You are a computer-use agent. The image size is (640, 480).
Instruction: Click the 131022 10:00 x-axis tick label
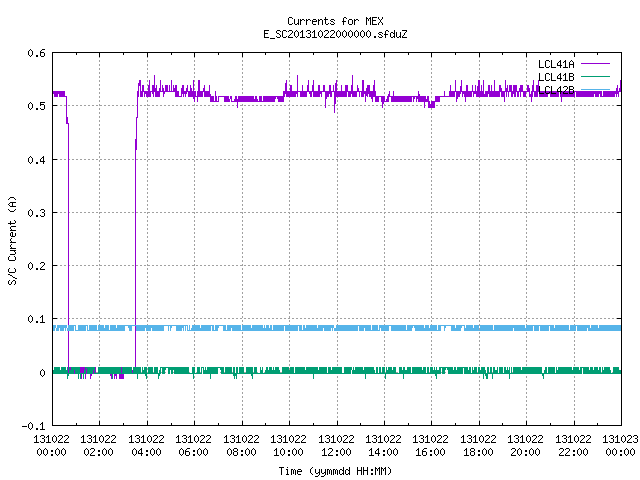[288, 446]
